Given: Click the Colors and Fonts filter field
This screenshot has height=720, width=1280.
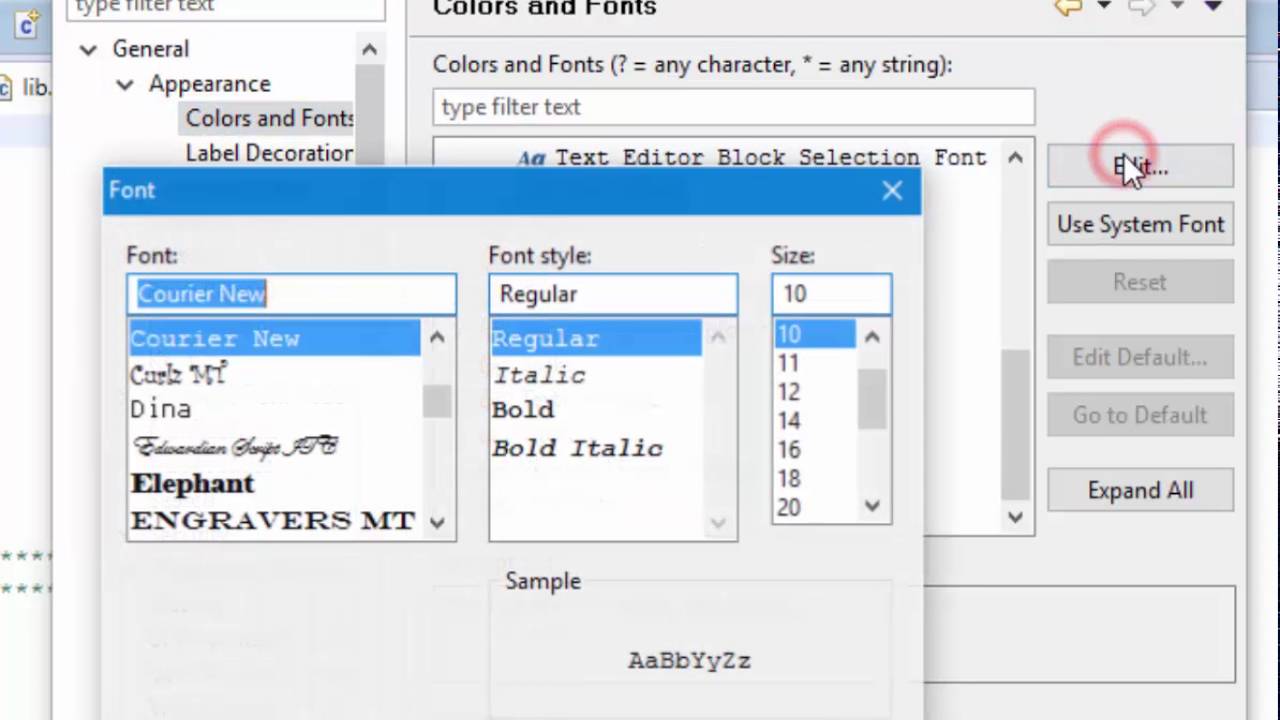Looking at the screenshot, I should tap(733, 107).
